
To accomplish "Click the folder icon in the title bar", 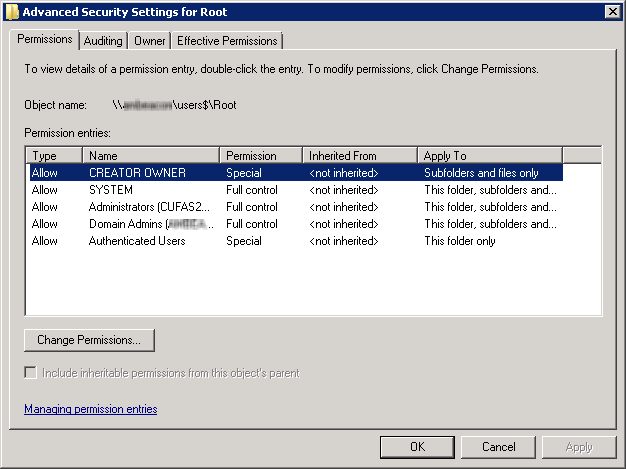I will tap(11, 11).
